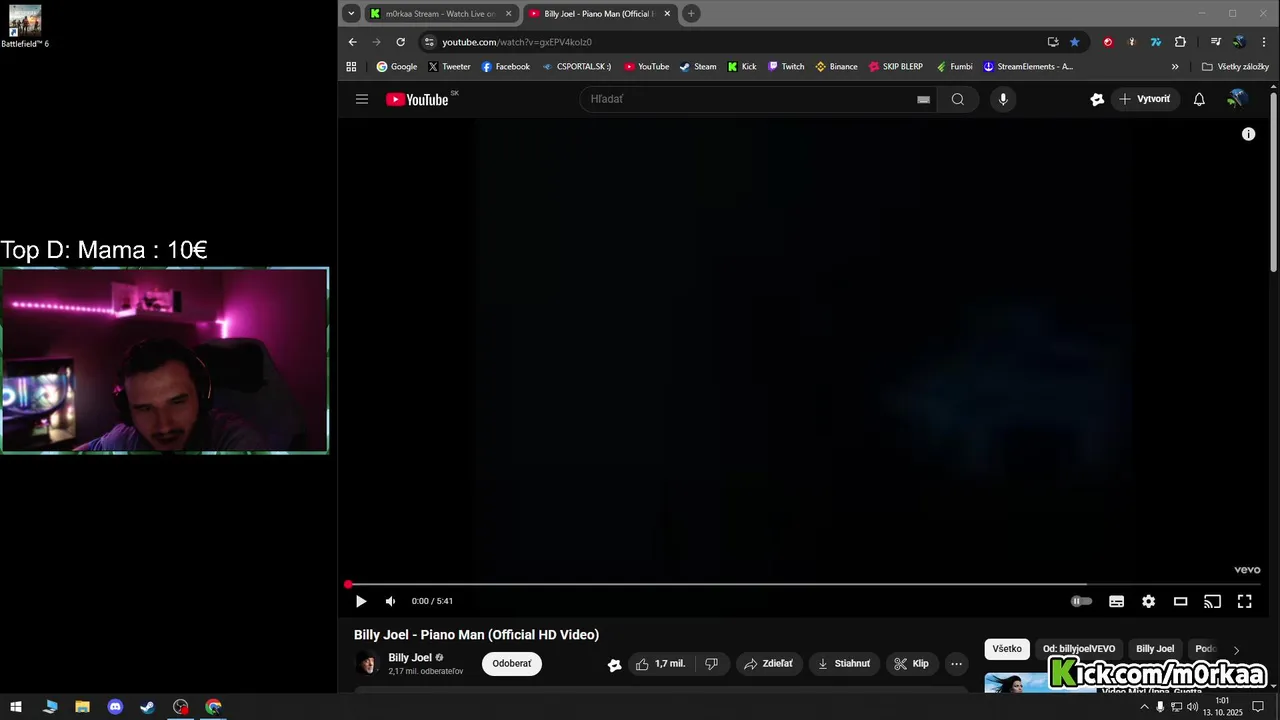
Task: Open the Binance bookmark
Action: point(836,67)
